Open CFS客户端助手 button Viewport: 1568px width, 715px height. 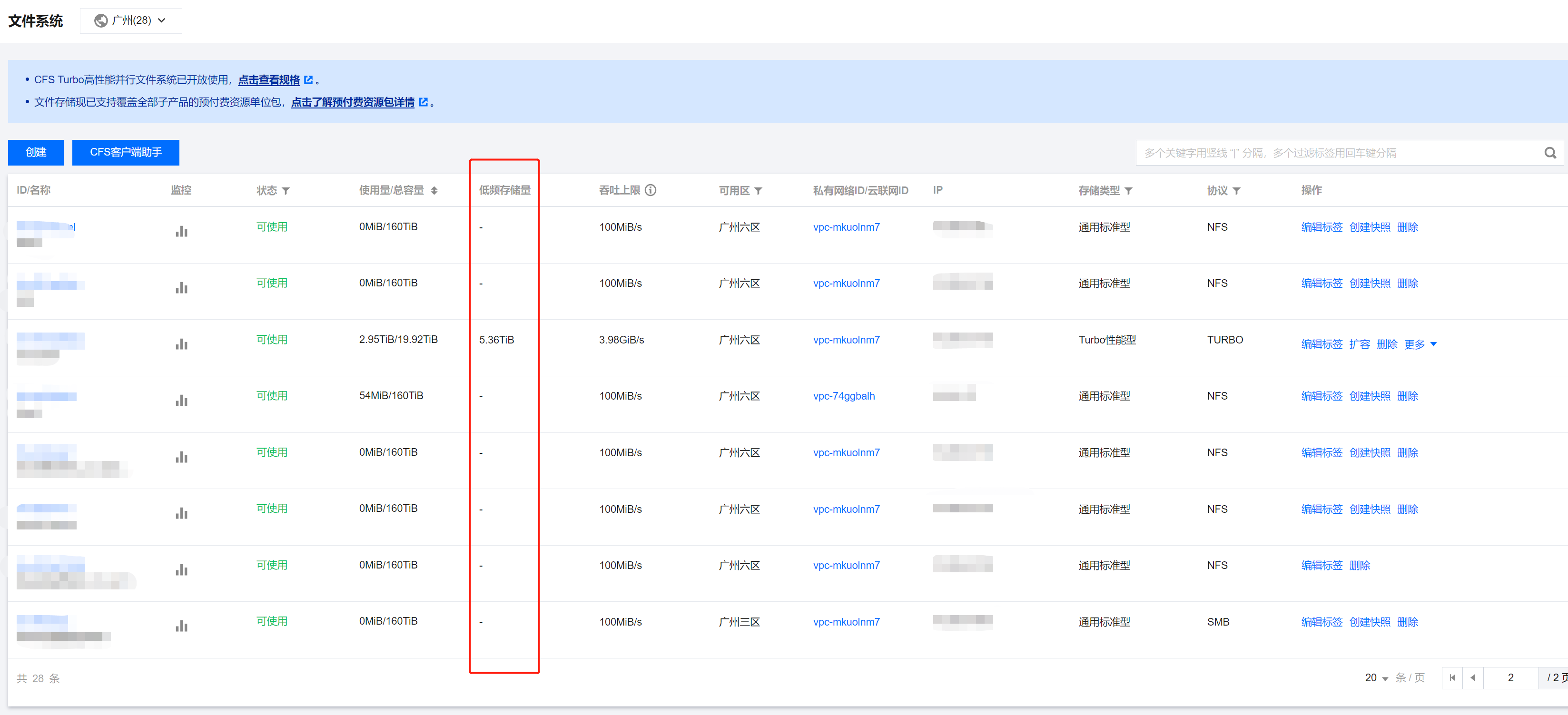[125, 153]
